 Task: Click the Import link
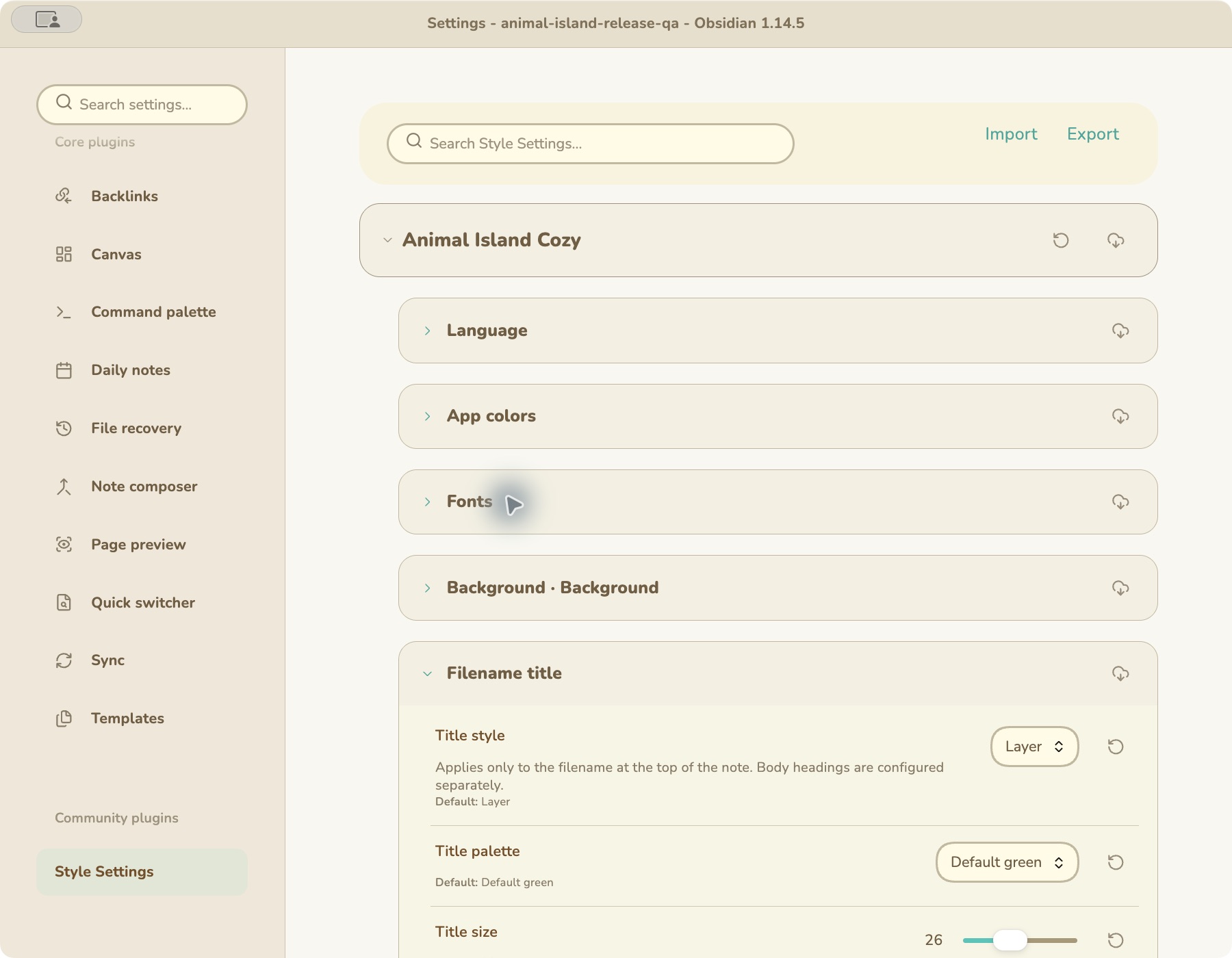pos(1011,134)
